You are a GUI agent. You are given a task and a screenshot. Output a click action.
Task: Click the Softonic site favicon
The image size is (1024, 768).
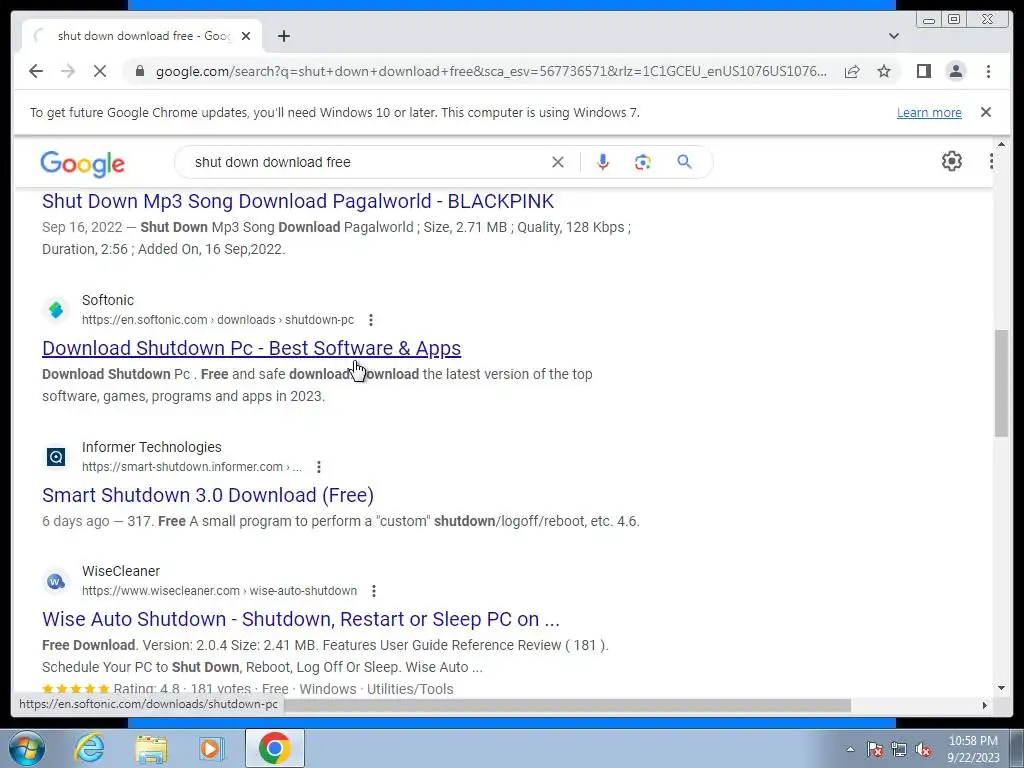click(56, 310)
